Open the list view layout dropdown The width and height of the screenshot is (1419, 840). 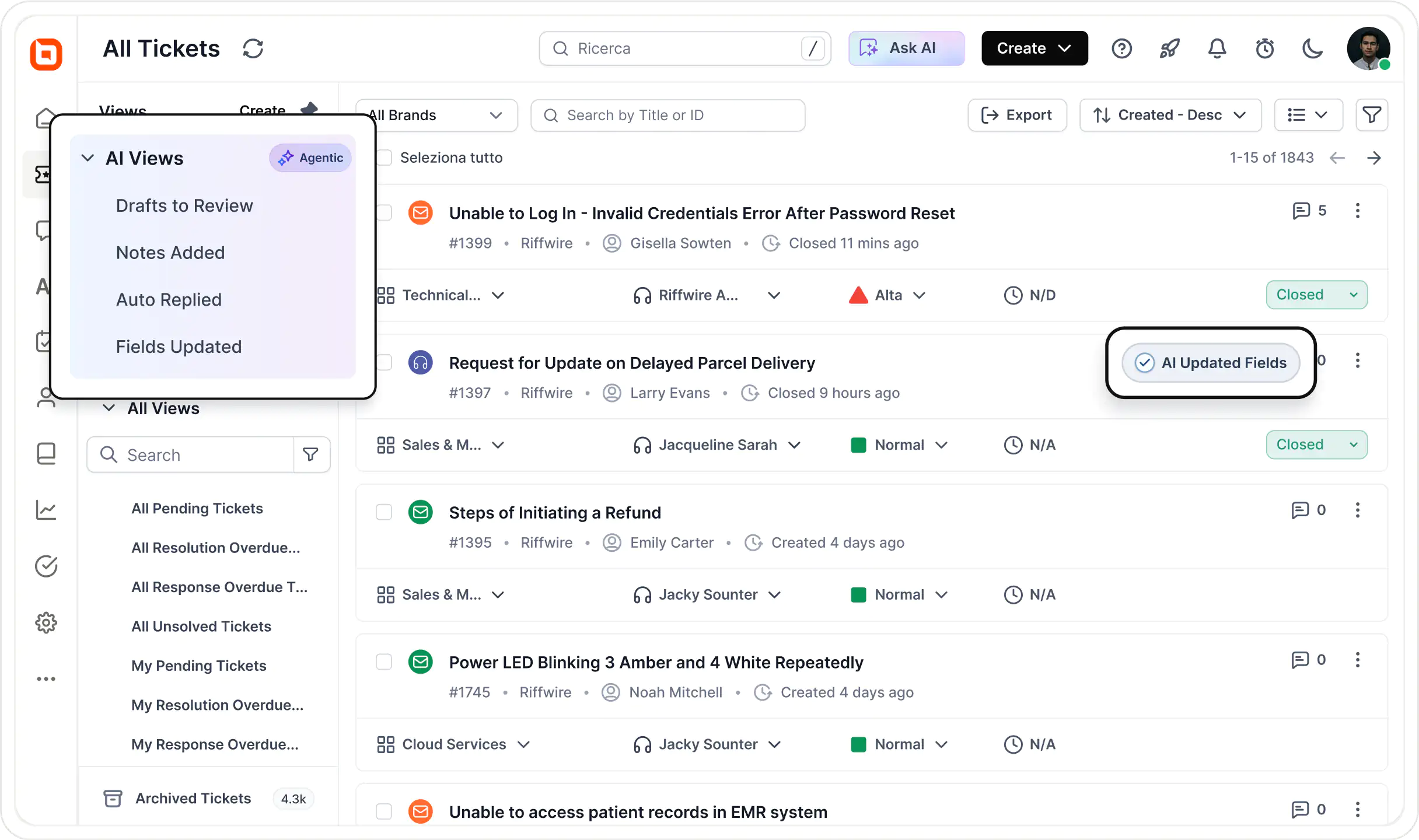point(1308,115)
